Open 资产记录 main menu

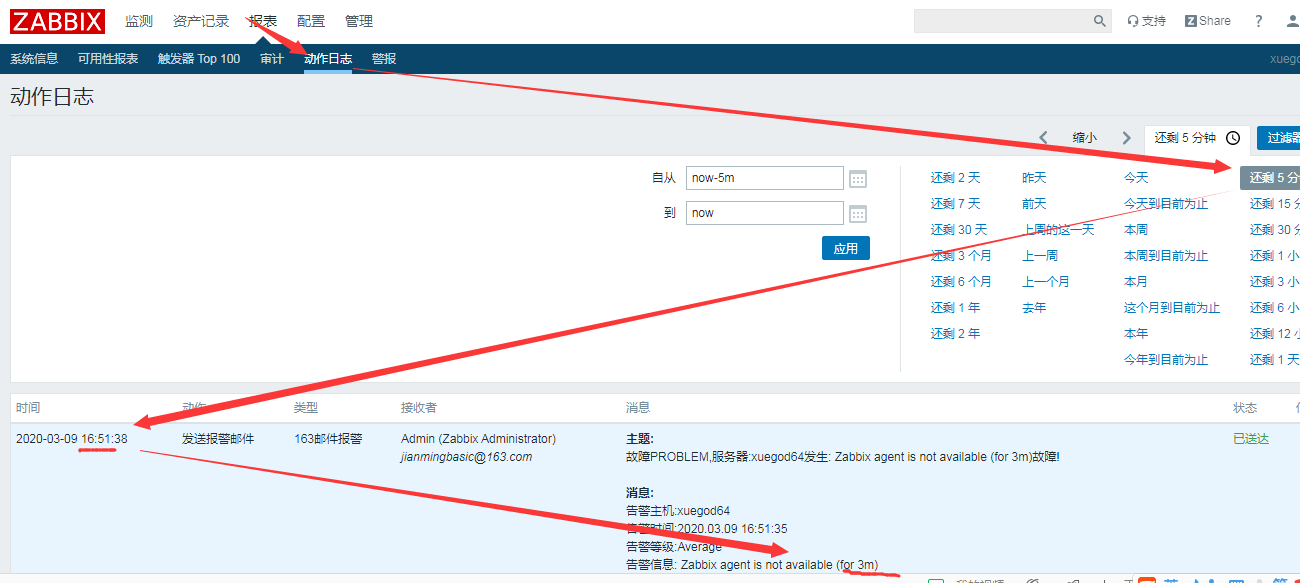[x=201, y=21]
